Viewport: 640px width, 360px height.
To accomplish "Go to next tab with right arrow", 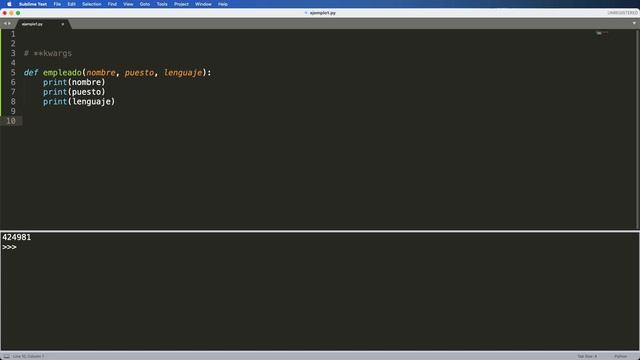I will point(9,24).
